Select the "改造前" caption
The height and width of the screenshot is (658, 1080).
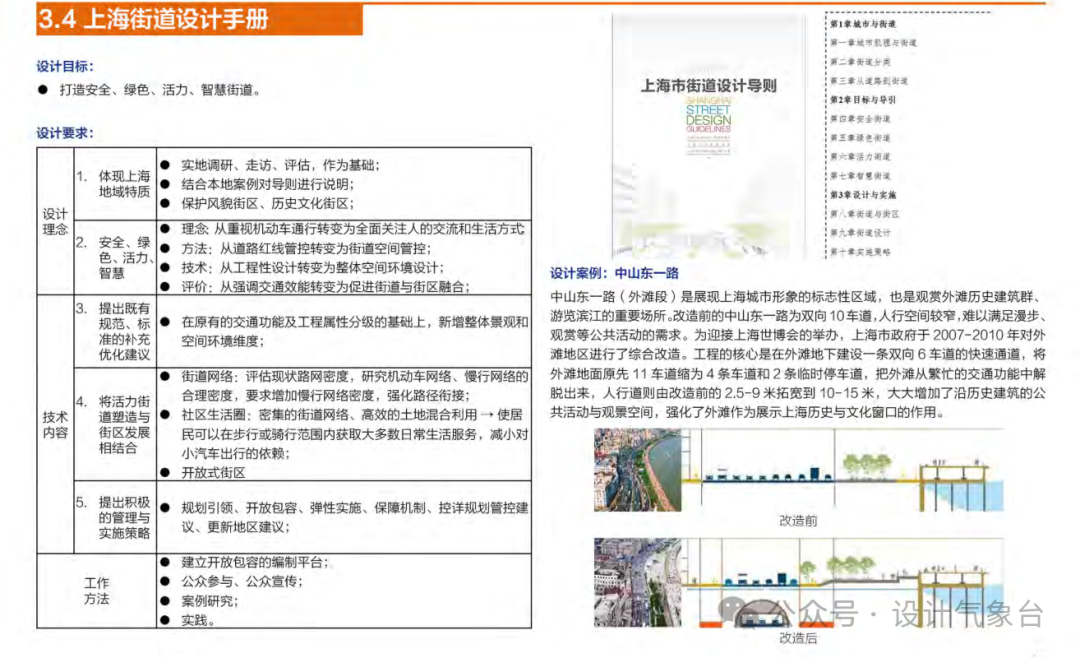(798, 521)
